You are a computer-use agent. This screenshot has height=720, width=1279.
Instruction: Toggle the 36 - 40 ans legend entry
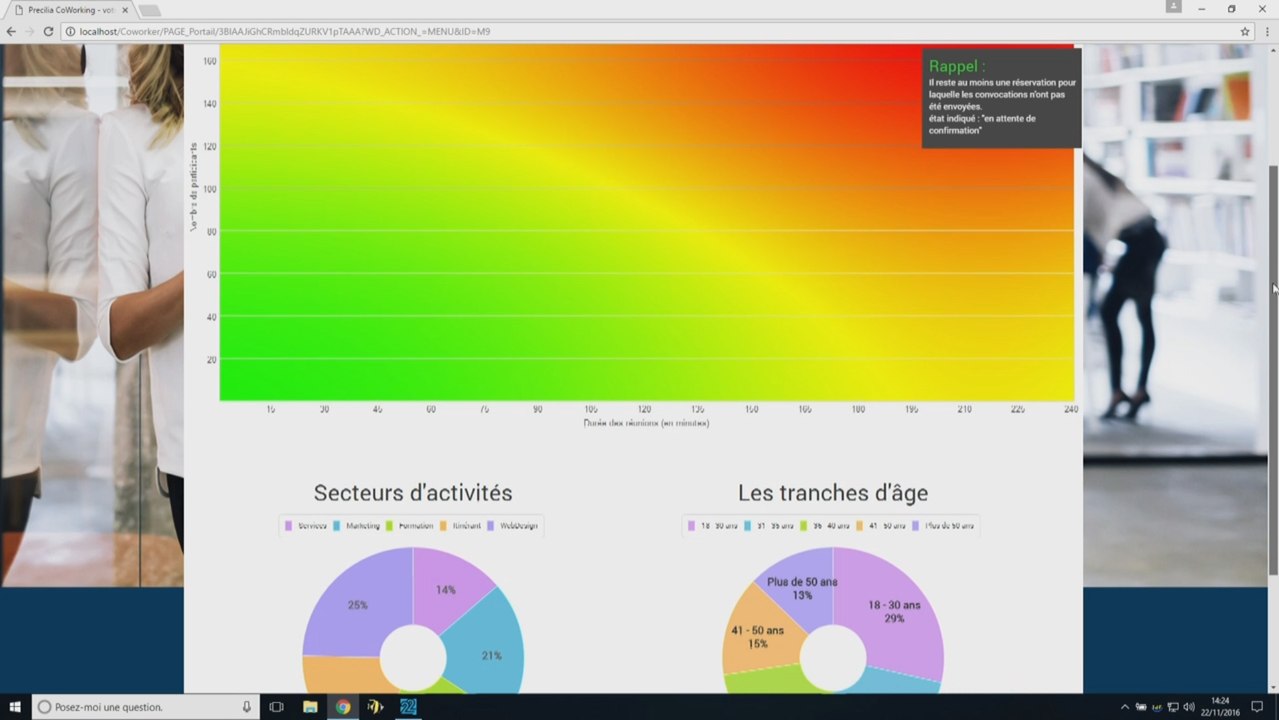point(825,526)
